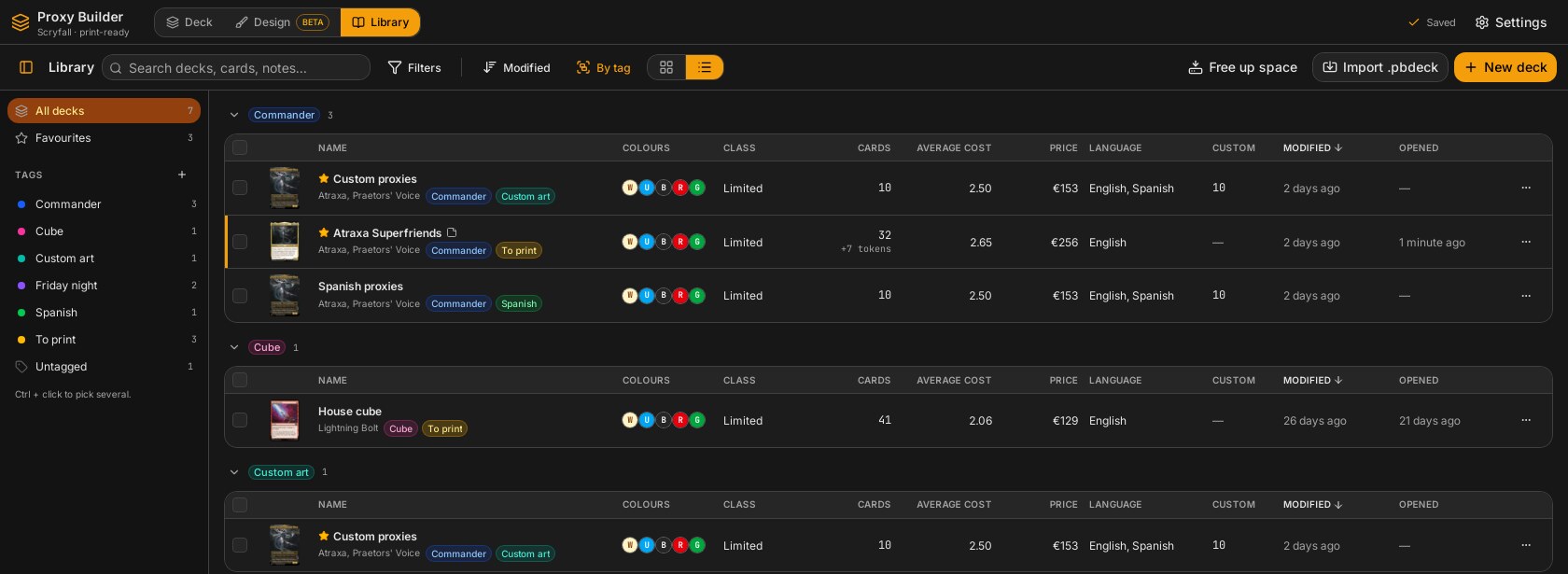Click the Proxy Builder logo icon
Viewport: 1568px width, 574px height.
click(20, 22)
